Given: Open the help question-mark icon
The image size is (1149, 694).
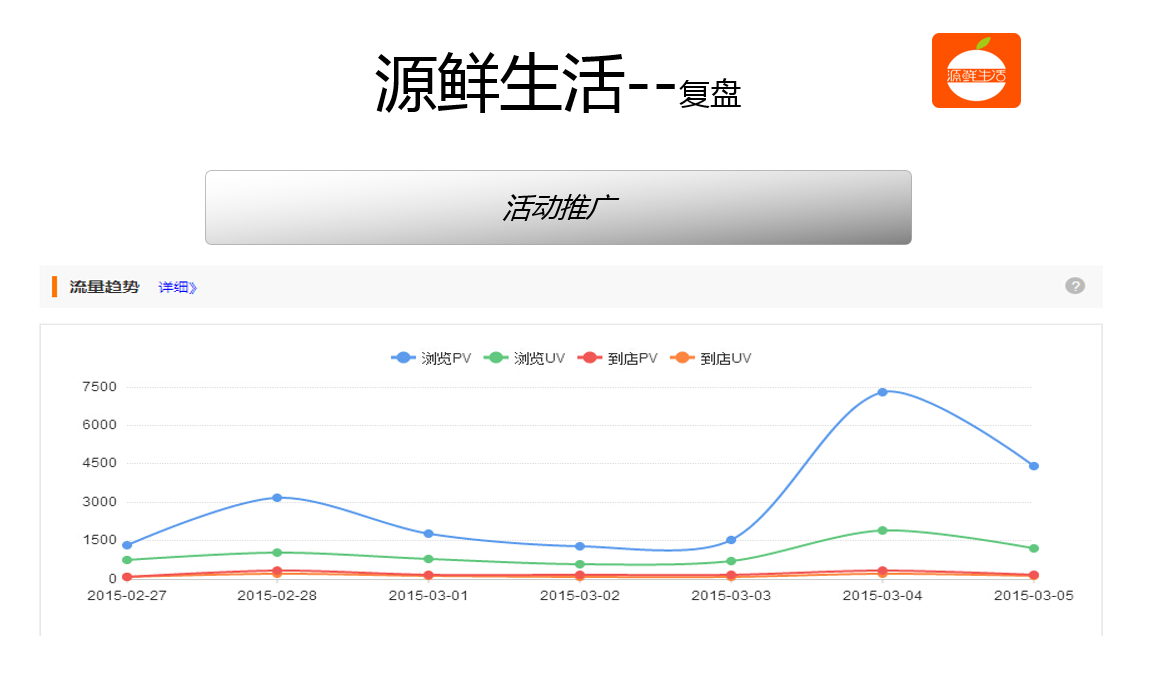Looking at the screenshot, I should (1074, 286).
